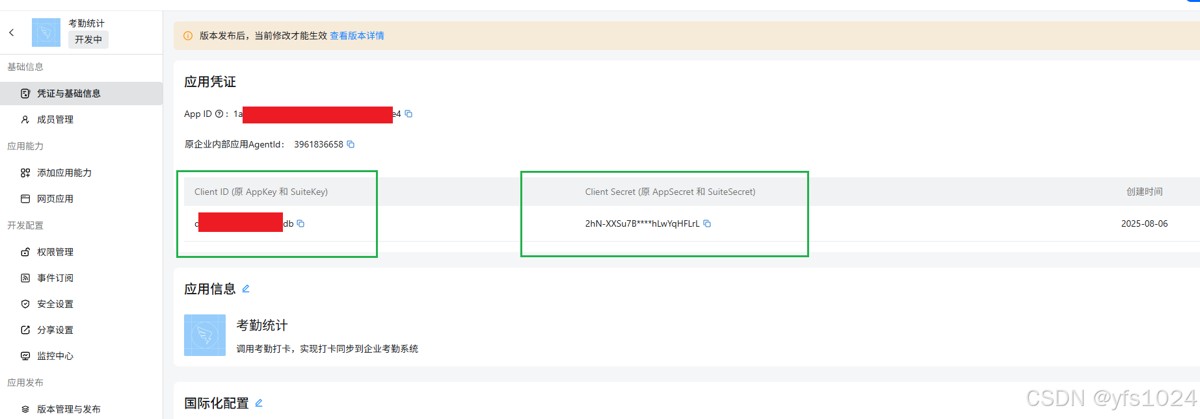Click the App ID help question icon
This screenshot has width=1200, height=419.
coord(219,114)
